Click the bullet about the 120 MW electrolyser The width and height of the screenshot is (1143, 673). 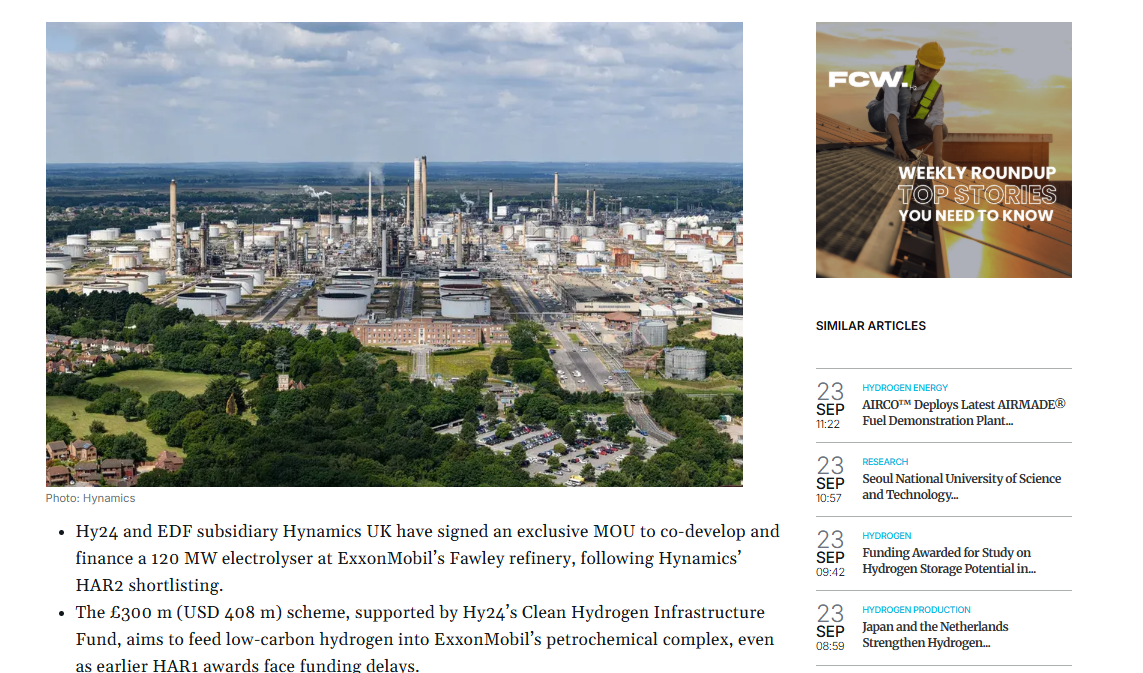pos(427,558)
